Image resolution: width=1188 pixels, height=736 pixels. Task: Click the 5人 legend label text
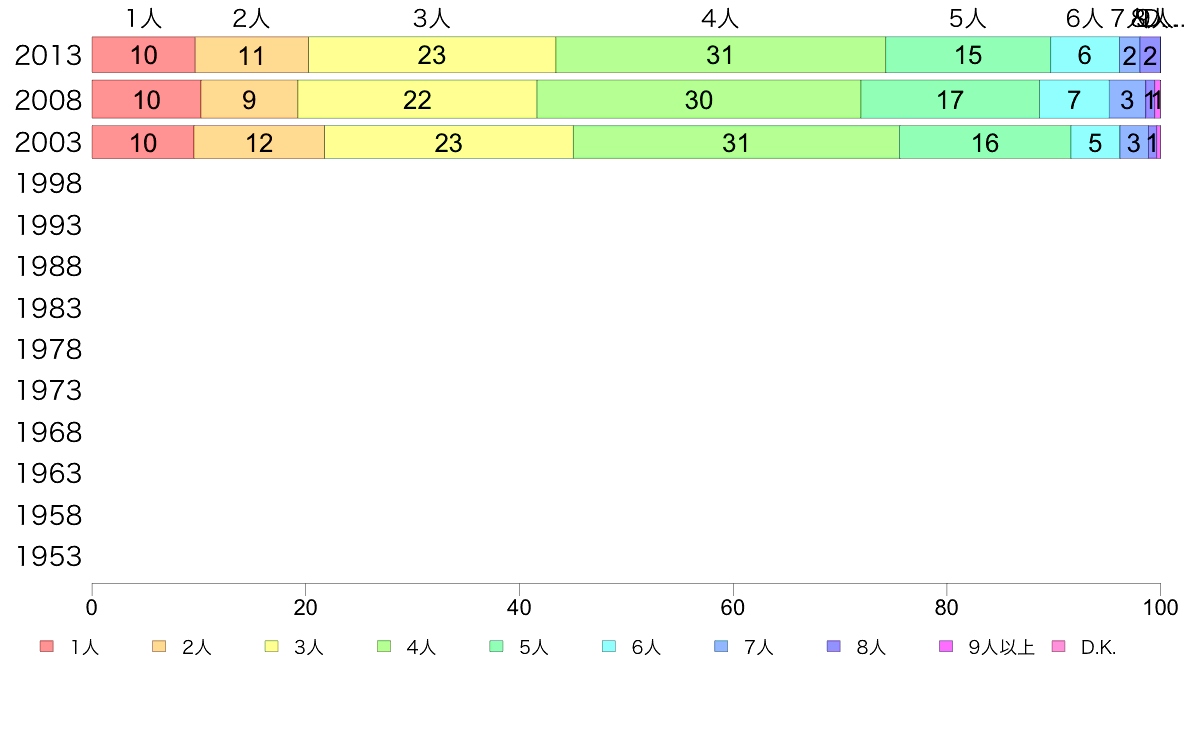point(533,647)
